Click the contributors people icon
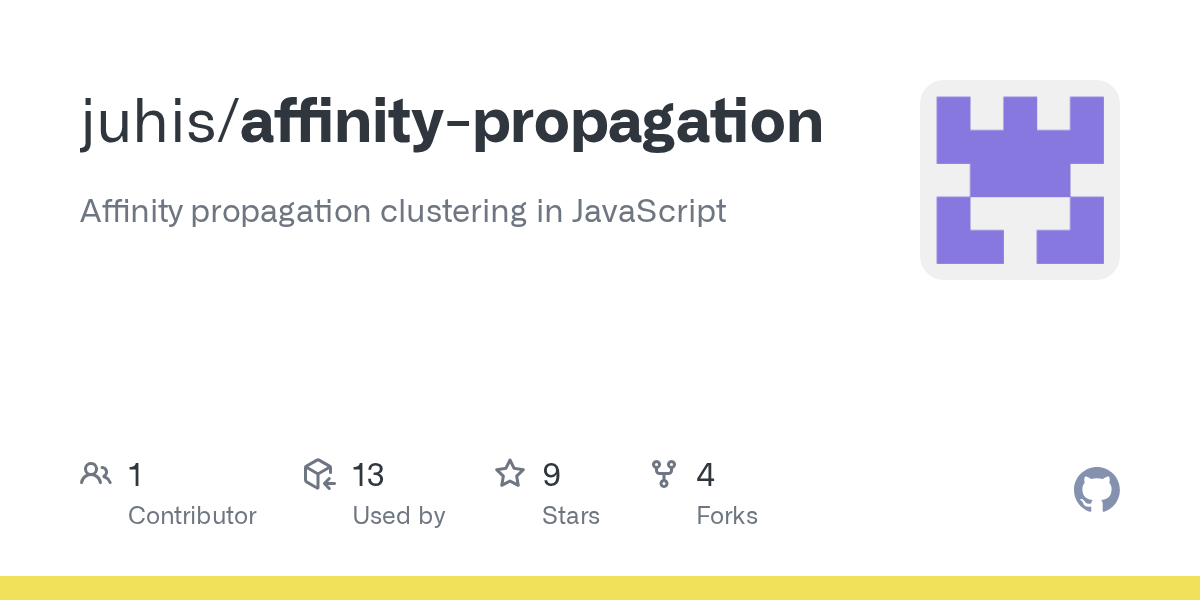The width and height of the screenshot is (1200, 600). (96, 474)
